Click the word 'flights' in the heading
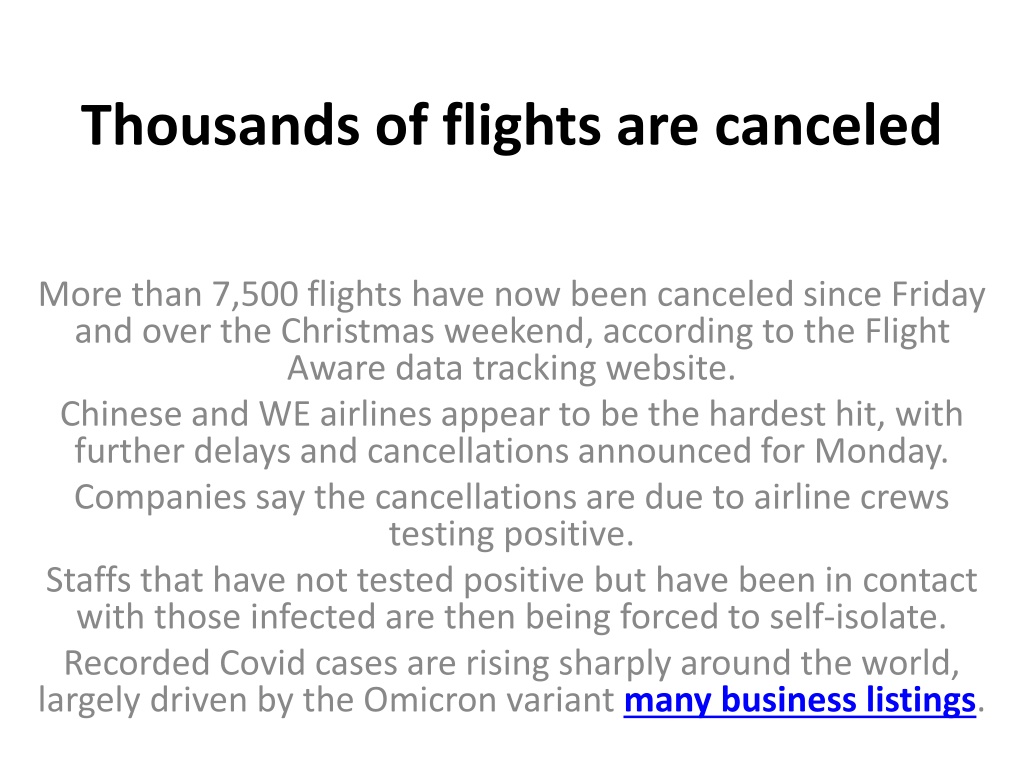The image size is (1024, 768). [x=521, y=125]
